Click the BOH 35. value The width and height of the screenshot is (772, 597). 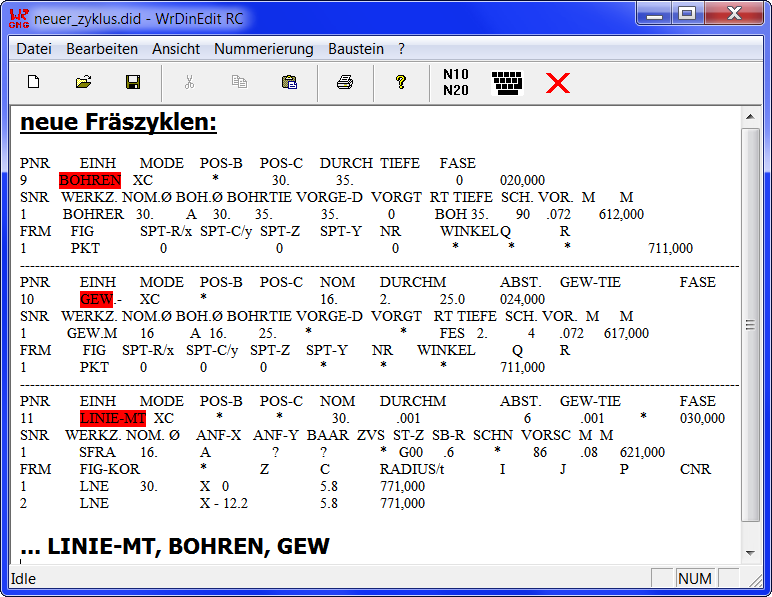[461, 215]
